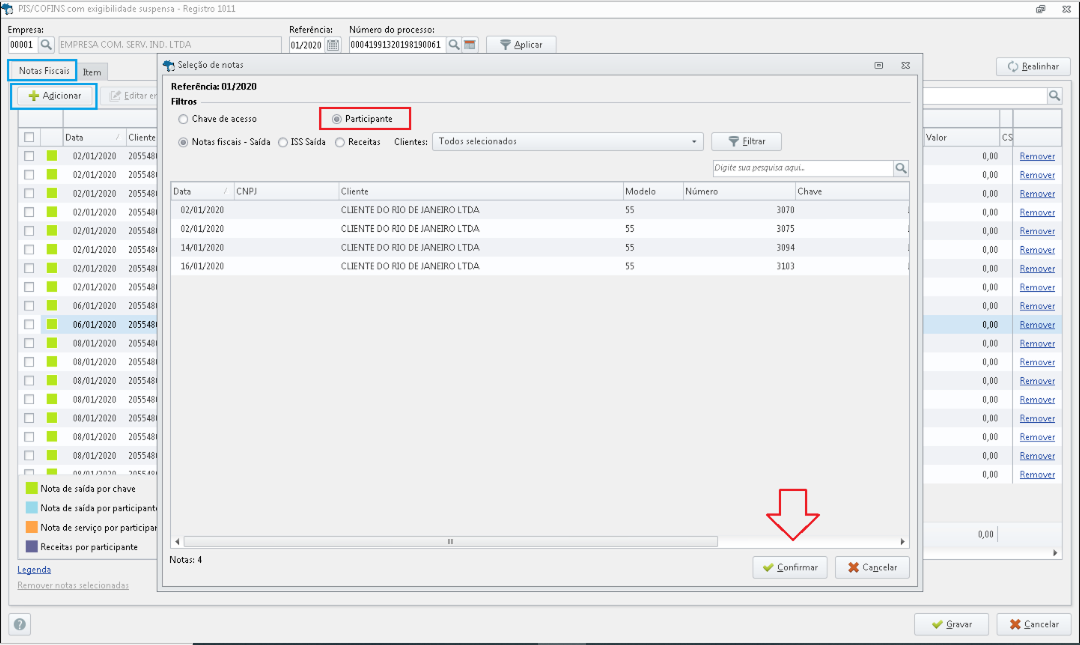This screenshot has width=1080, height=645.
Task: Open the Notas Fiscais tab
Action: pos(44,71)
